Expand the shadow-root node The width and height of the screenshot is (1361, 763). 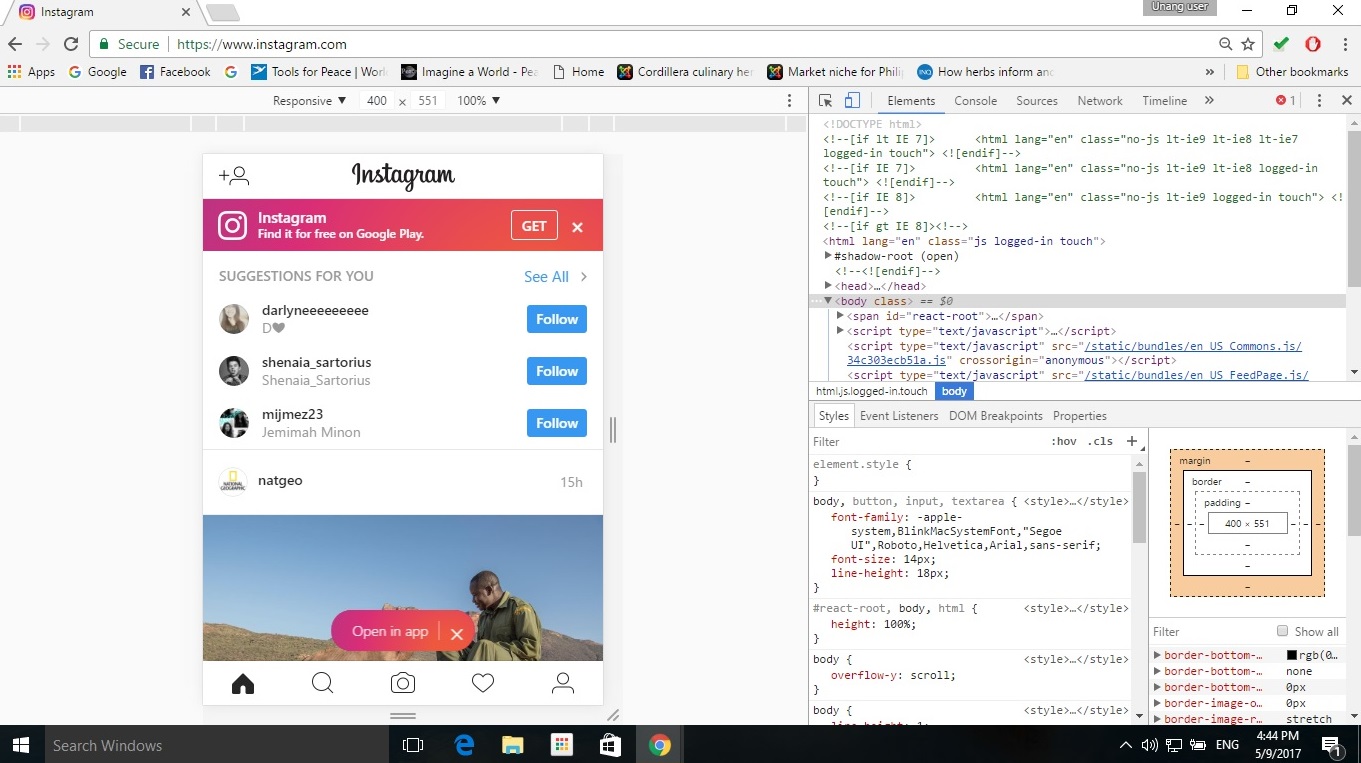pos(828,256)
